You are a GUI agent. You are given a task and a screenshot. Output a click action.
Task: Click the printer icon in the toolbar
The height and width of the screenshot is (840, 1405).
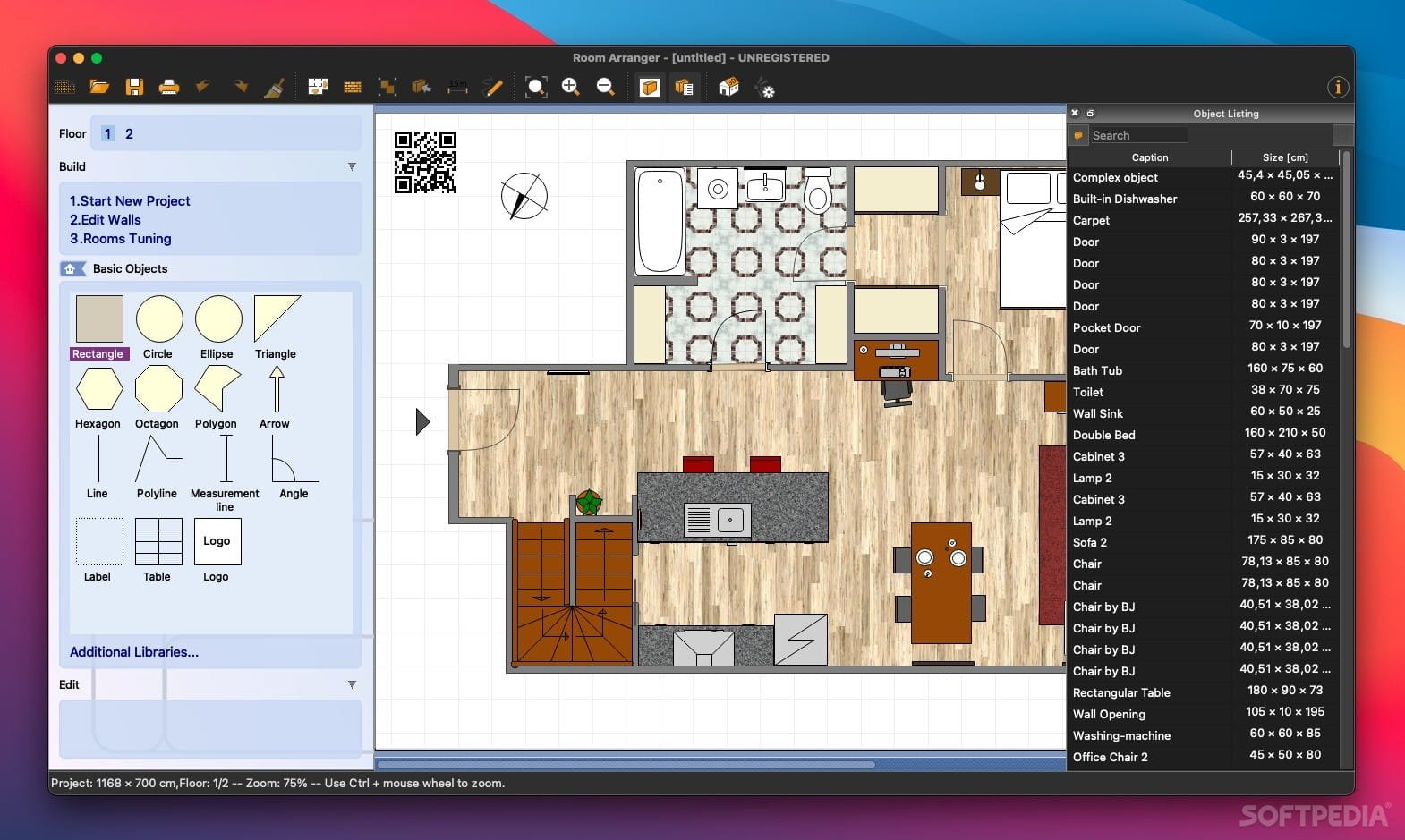(x=168, y=87)
